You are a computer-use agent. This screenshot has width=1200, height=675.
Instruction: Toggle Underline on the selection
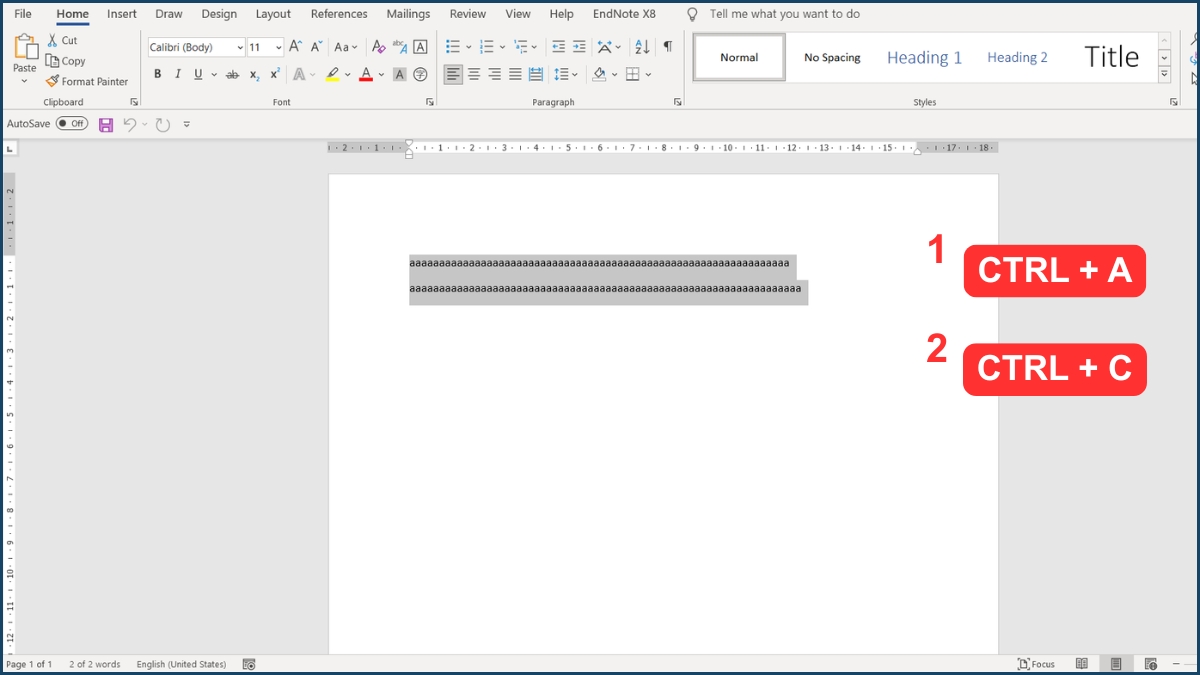click(197, 73)
